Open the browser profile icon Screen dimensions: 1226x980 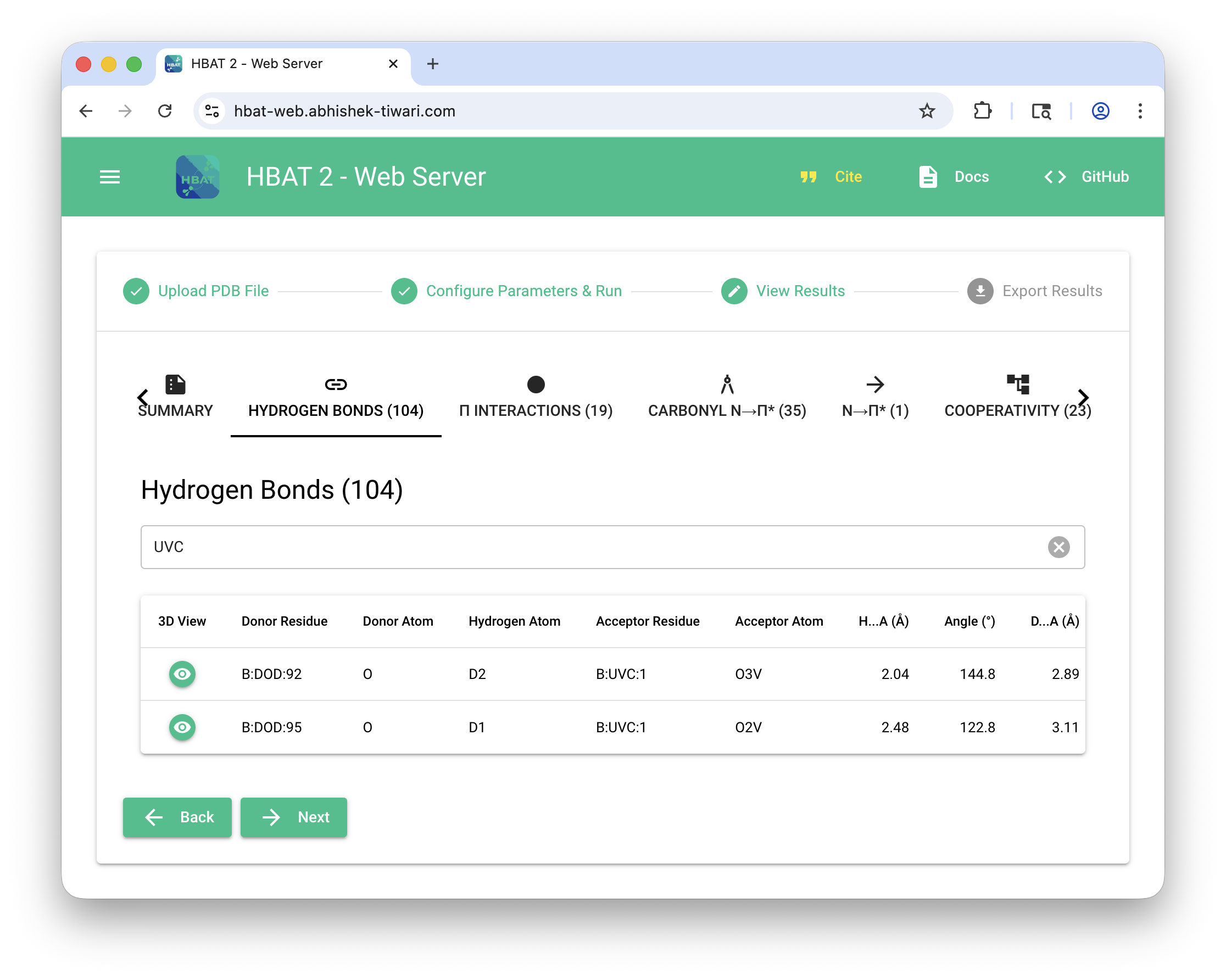(1100, 111)
